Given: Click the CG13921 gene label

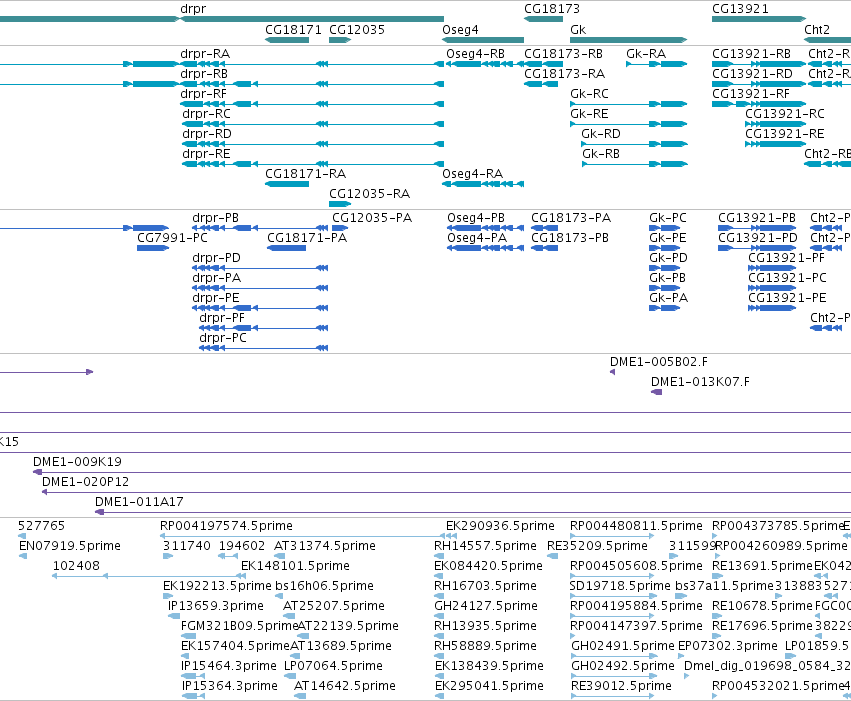Looking at the screenshot, I should pos(740,9).
